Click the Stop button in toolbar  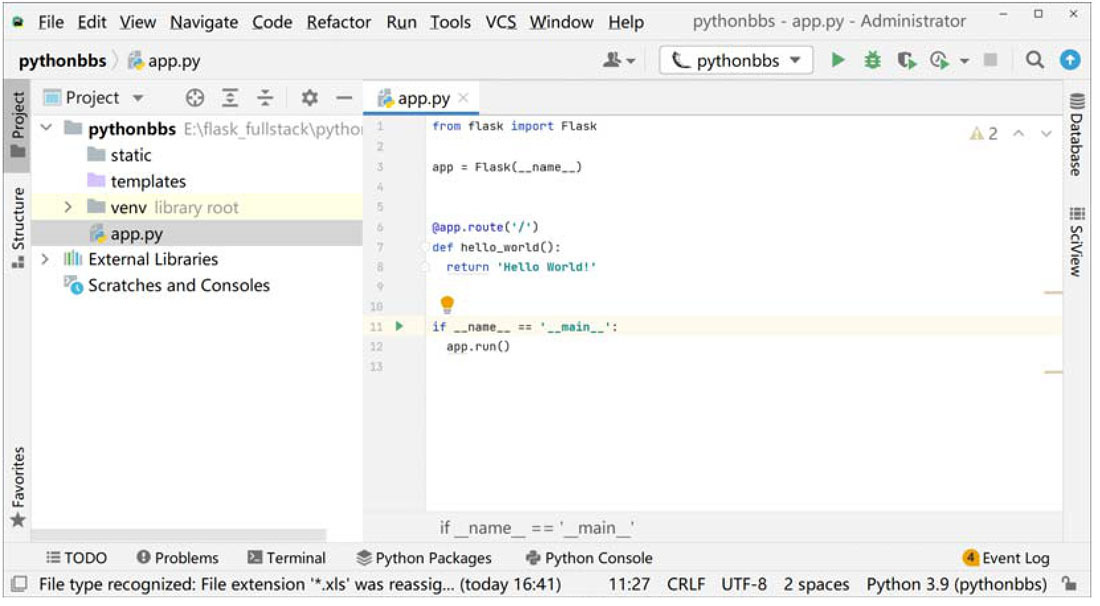pyautogui.click(x=991, y=60)
